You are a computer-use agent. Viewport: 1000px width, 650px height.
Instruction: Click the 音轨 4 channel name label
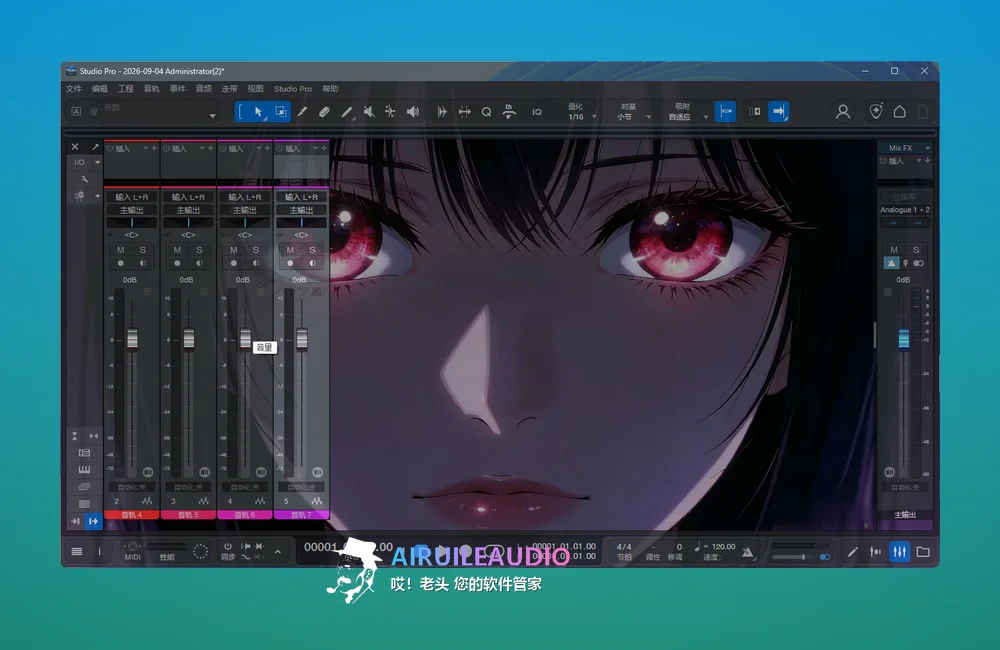[x=132, y=515]
